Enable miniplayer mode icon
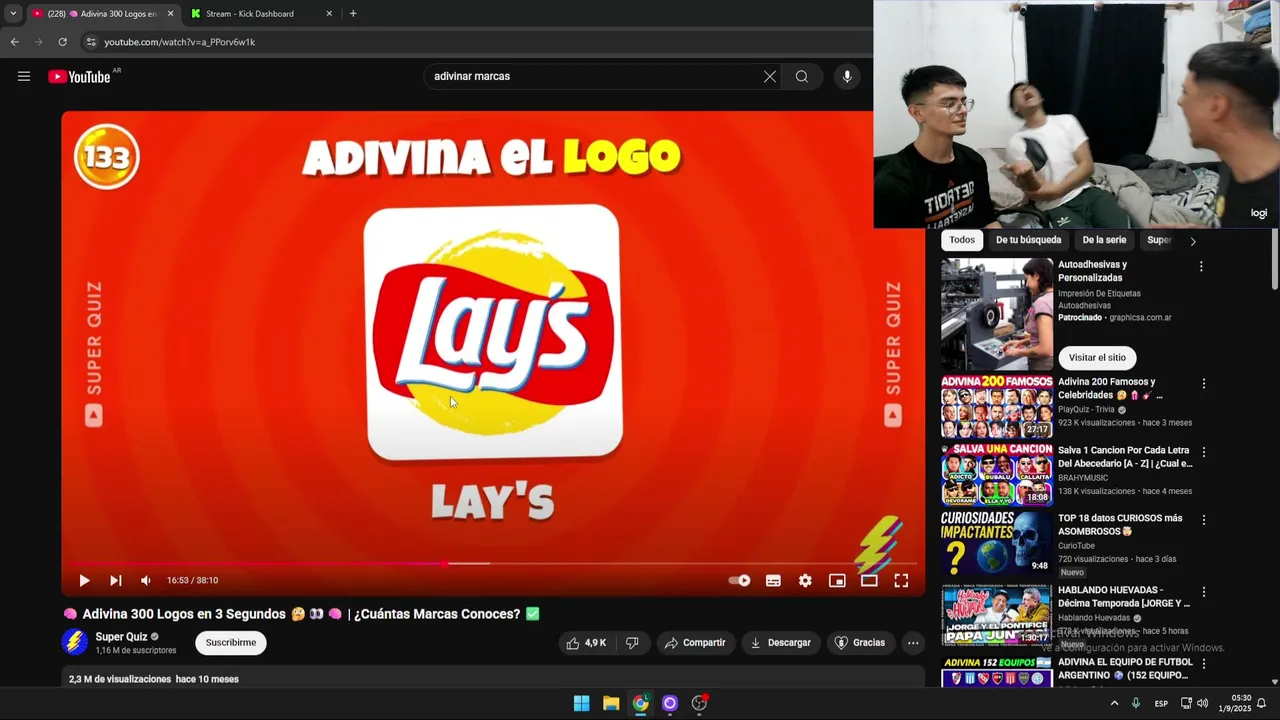 click(837, 580)
